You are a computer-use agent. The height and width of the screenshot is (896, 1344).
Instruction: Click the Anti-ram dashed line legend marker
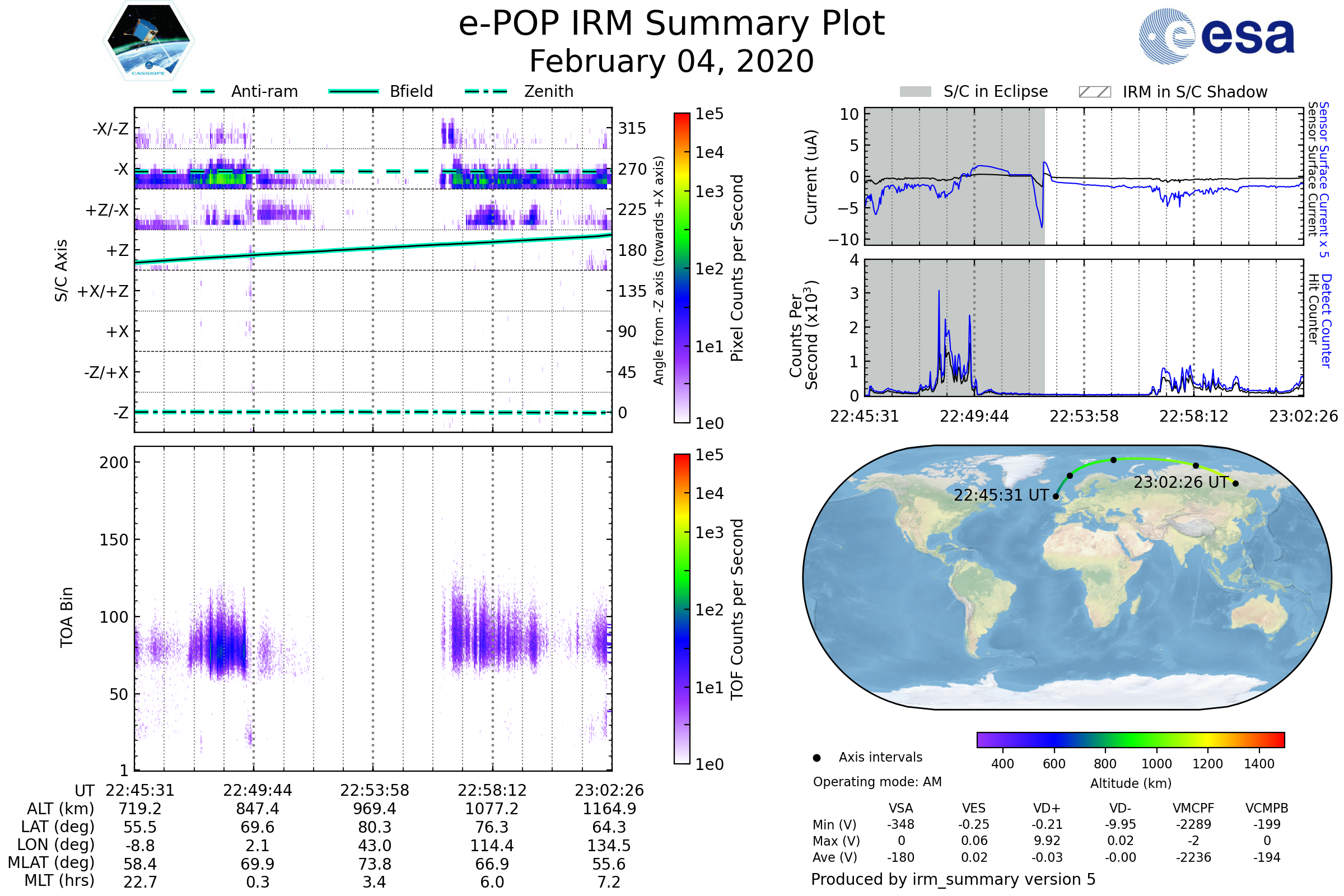coord(194,91)
